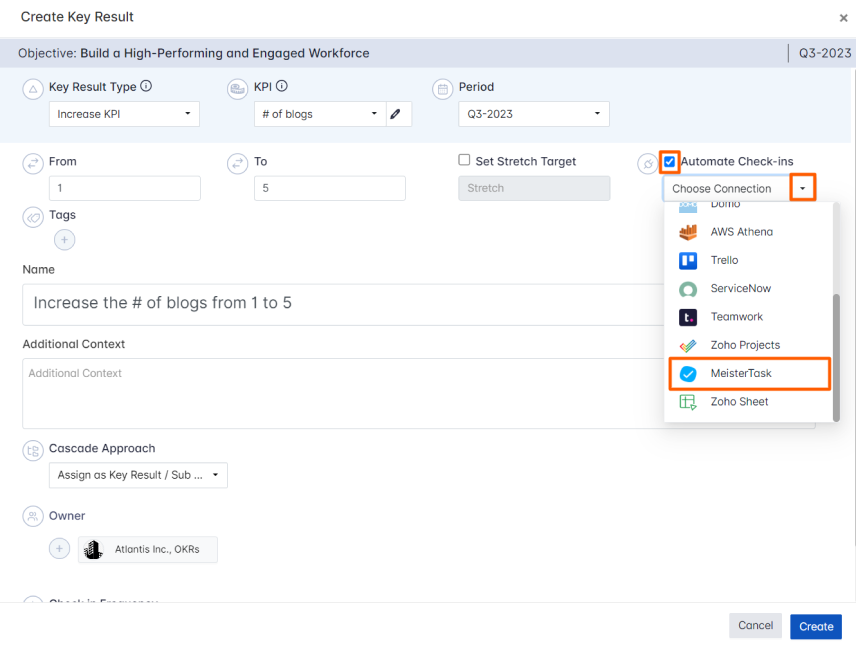This screenshot has height=648, width=856.
Task: Click the connection list scrollbar
Action: click(x=836, y=358)
